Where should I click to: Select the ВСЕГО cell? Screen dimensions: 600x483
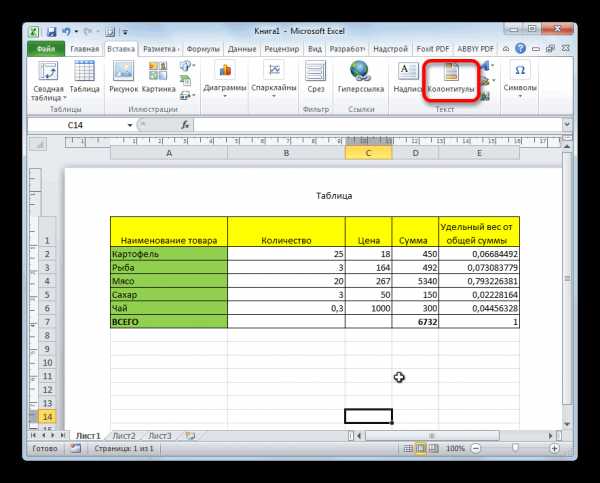[x=169, y=321]
